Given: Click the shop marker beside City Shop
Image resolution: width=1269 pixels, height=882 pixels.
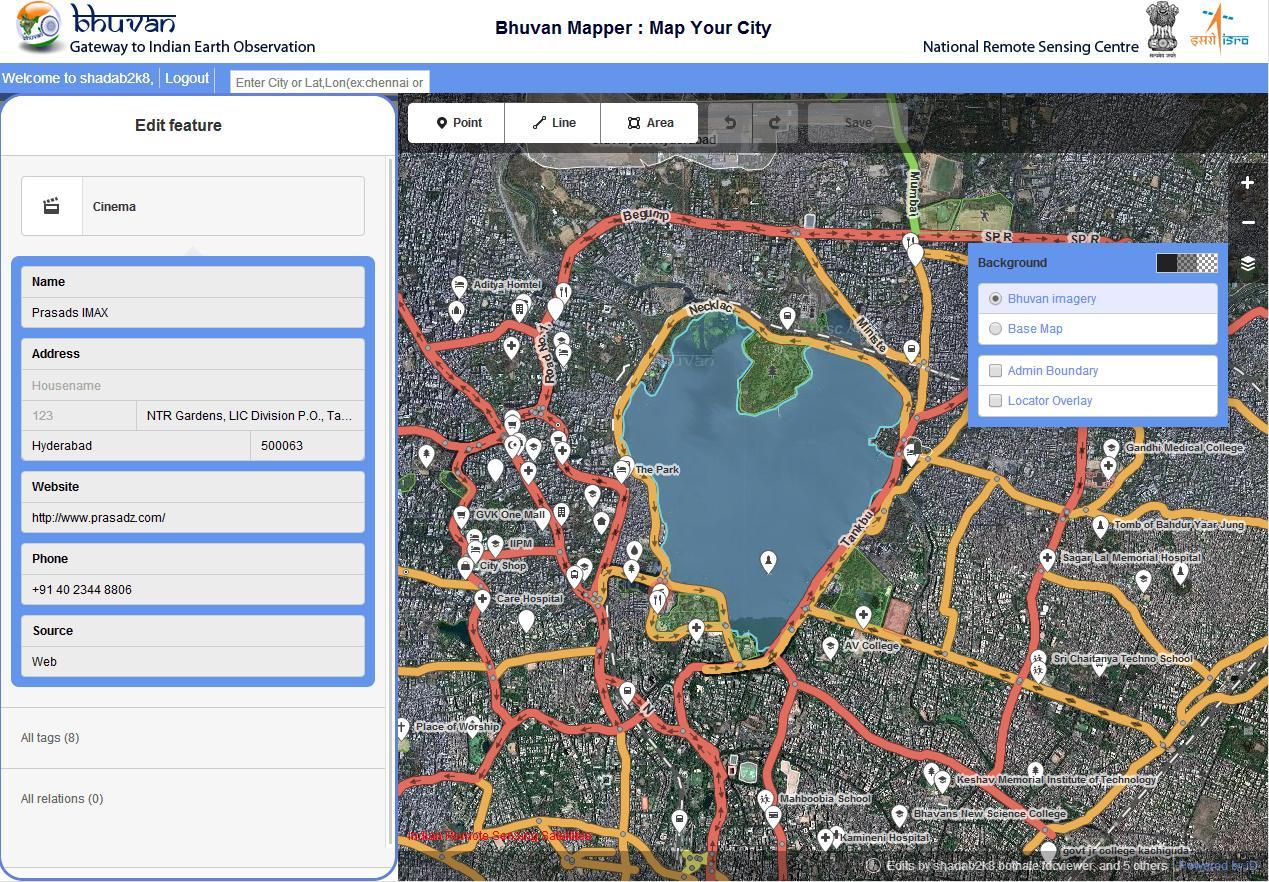Looking at the screenshot, I should coord(466,567).
